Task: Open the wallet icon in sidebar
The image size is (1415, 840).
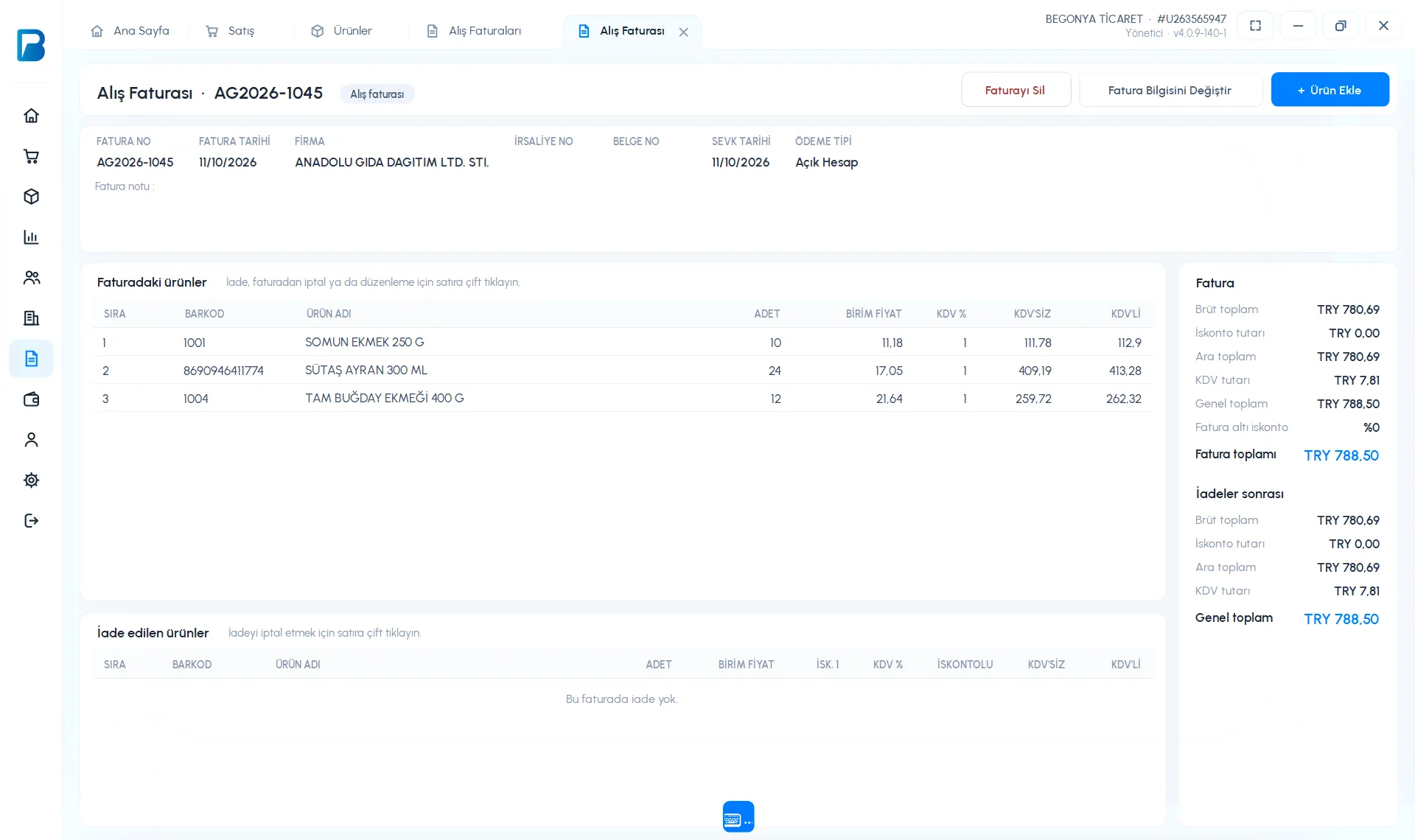Action: (31, 399)
